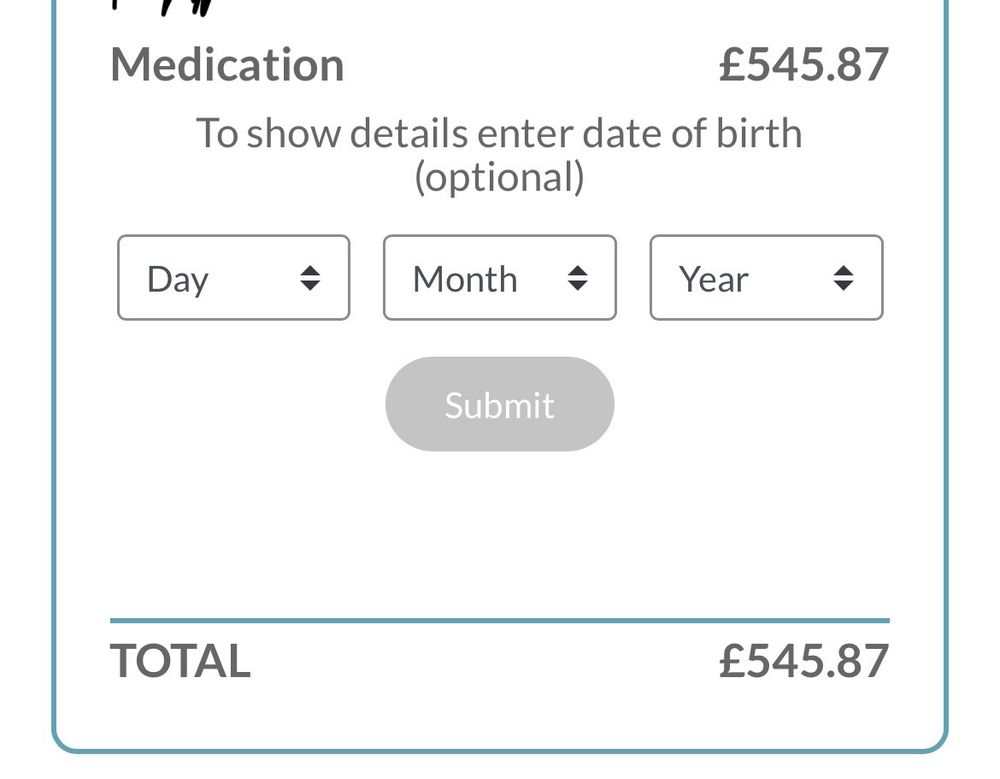1000x779 pixels.
Task: Click the Medication heading
Action: click(227, 65)
